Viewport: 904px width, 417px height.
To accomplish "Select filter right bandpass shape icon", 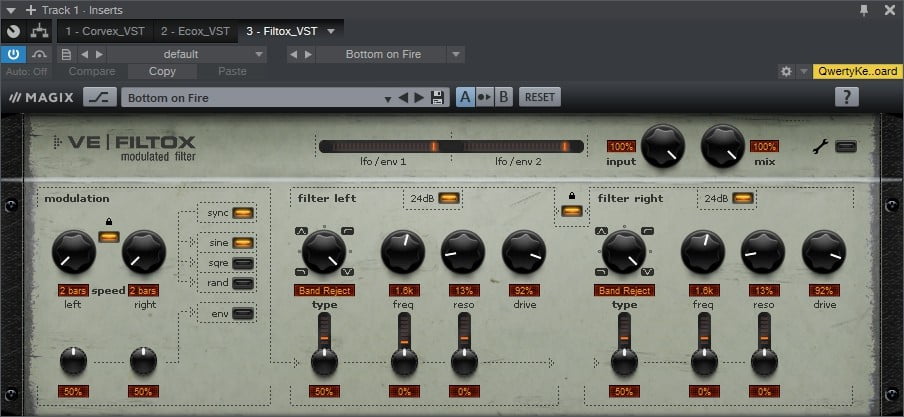I will pyautogui.click(x=601, y=231).
